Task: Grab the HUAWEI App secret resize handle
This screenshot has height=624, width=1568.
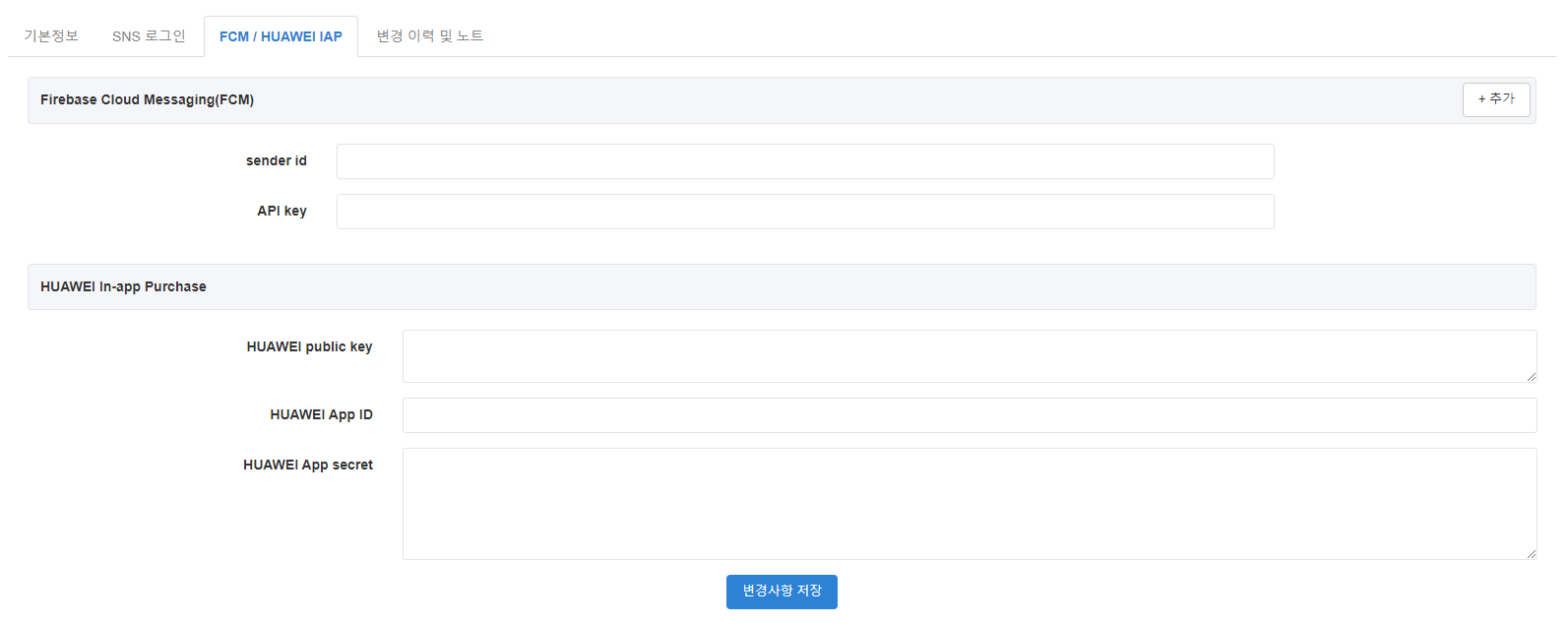Action: click(1531, 553)
